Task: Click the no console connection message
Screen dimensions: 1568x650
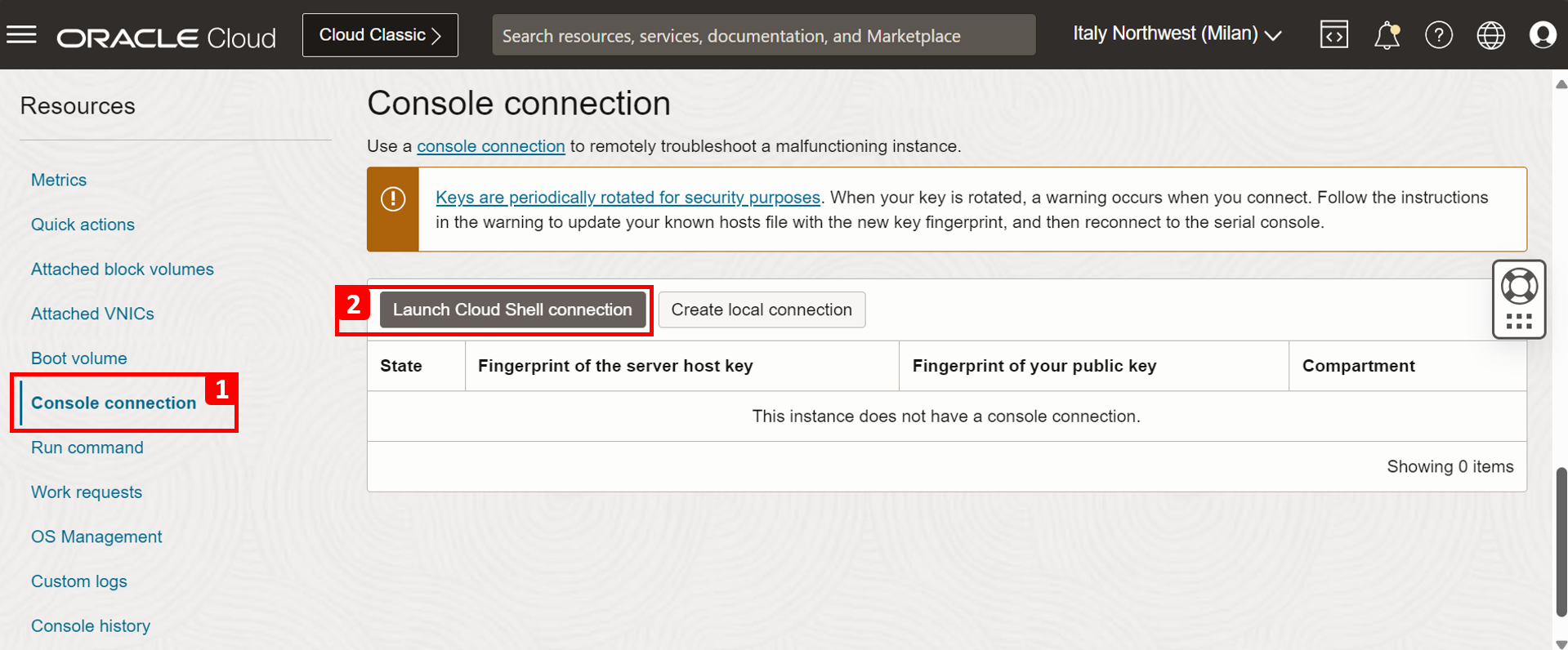Action: coord(946,416)
